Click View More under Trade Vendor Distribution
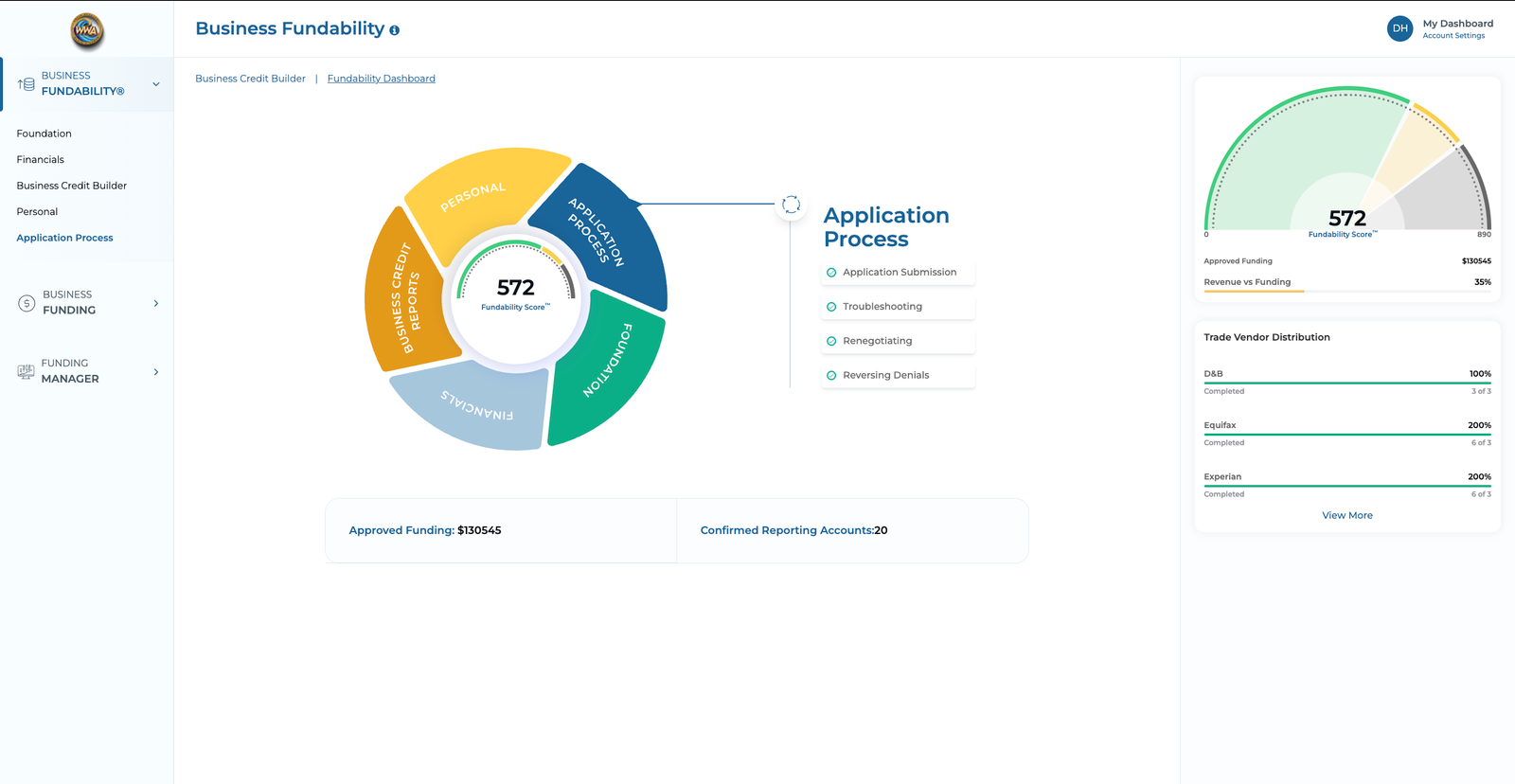The width and height of the screenshot is (1515, 784). [x=1347, y=515]
